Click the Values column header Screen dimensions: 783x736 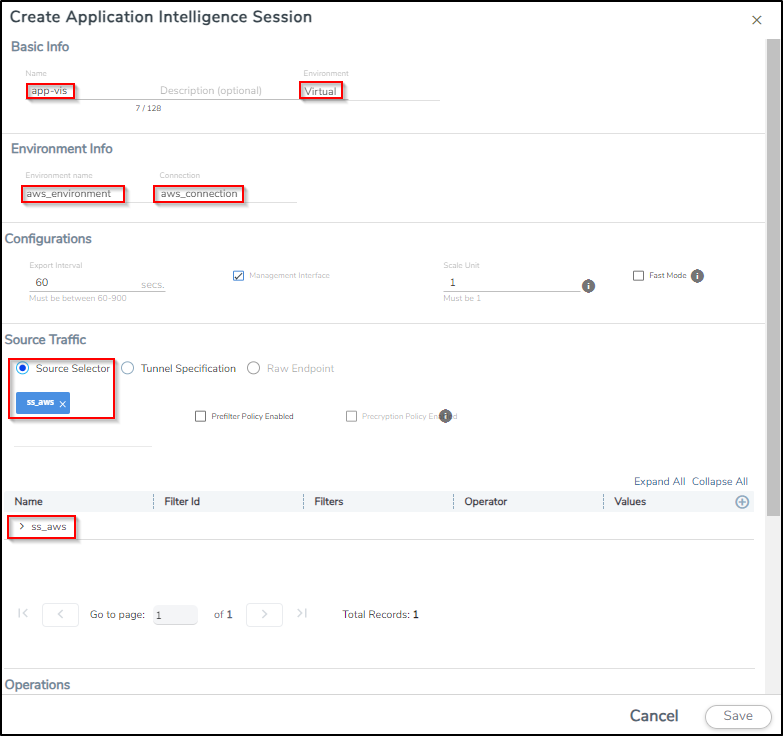[630, 501]
